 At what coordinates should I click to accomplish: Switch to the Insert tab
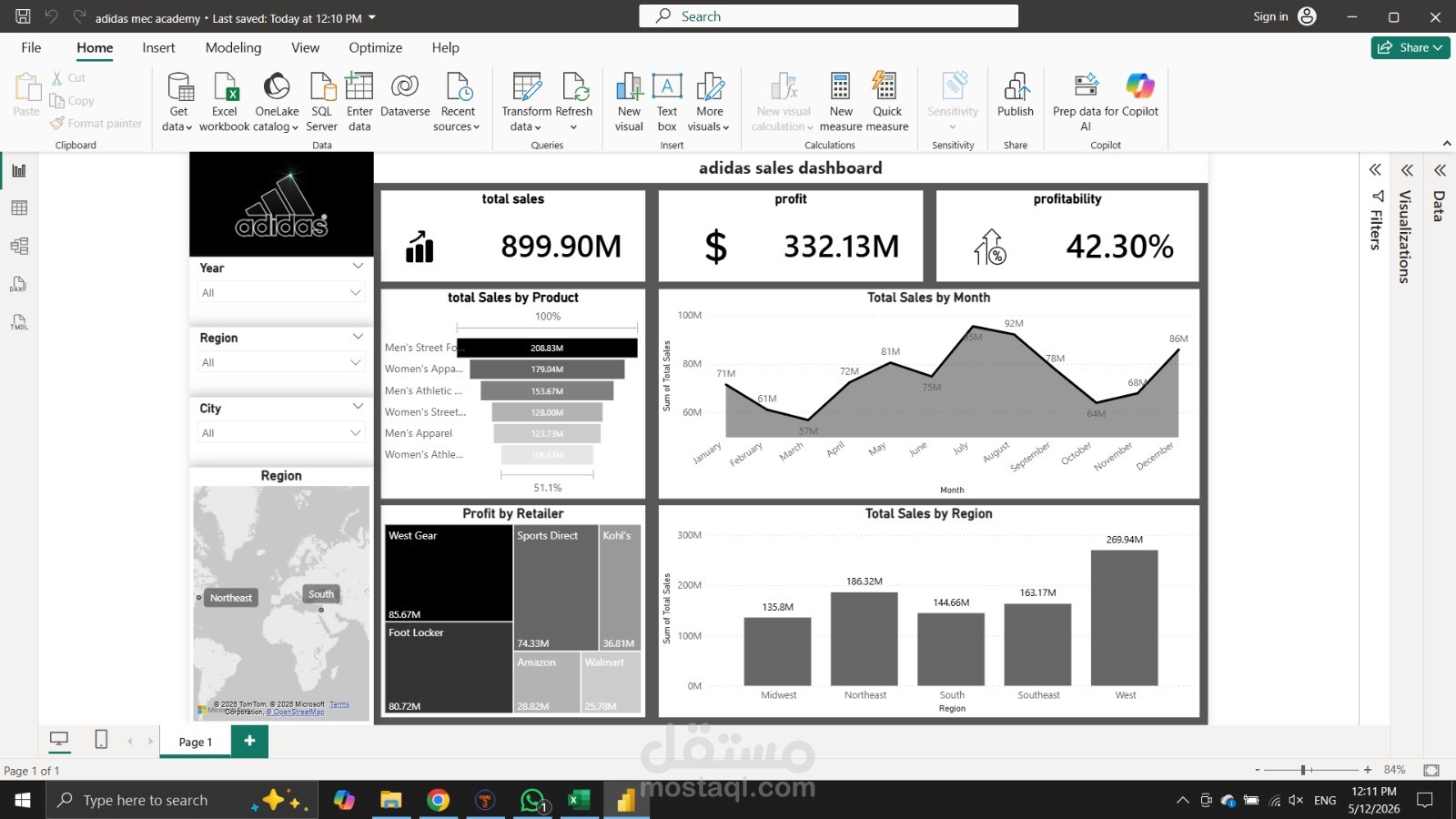coord(158,47)
